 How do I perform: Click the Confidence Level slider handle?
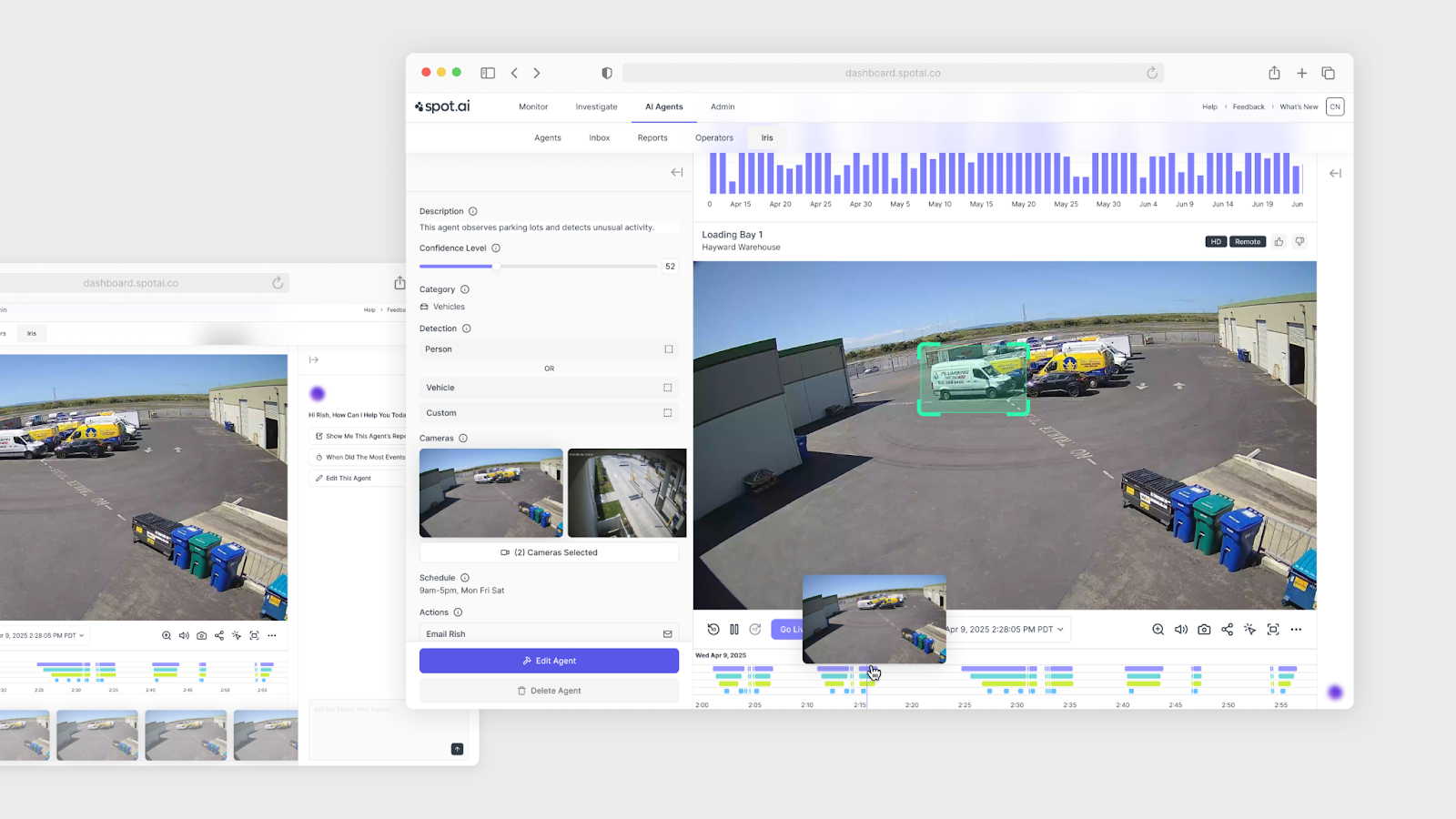tap(496, 267)
